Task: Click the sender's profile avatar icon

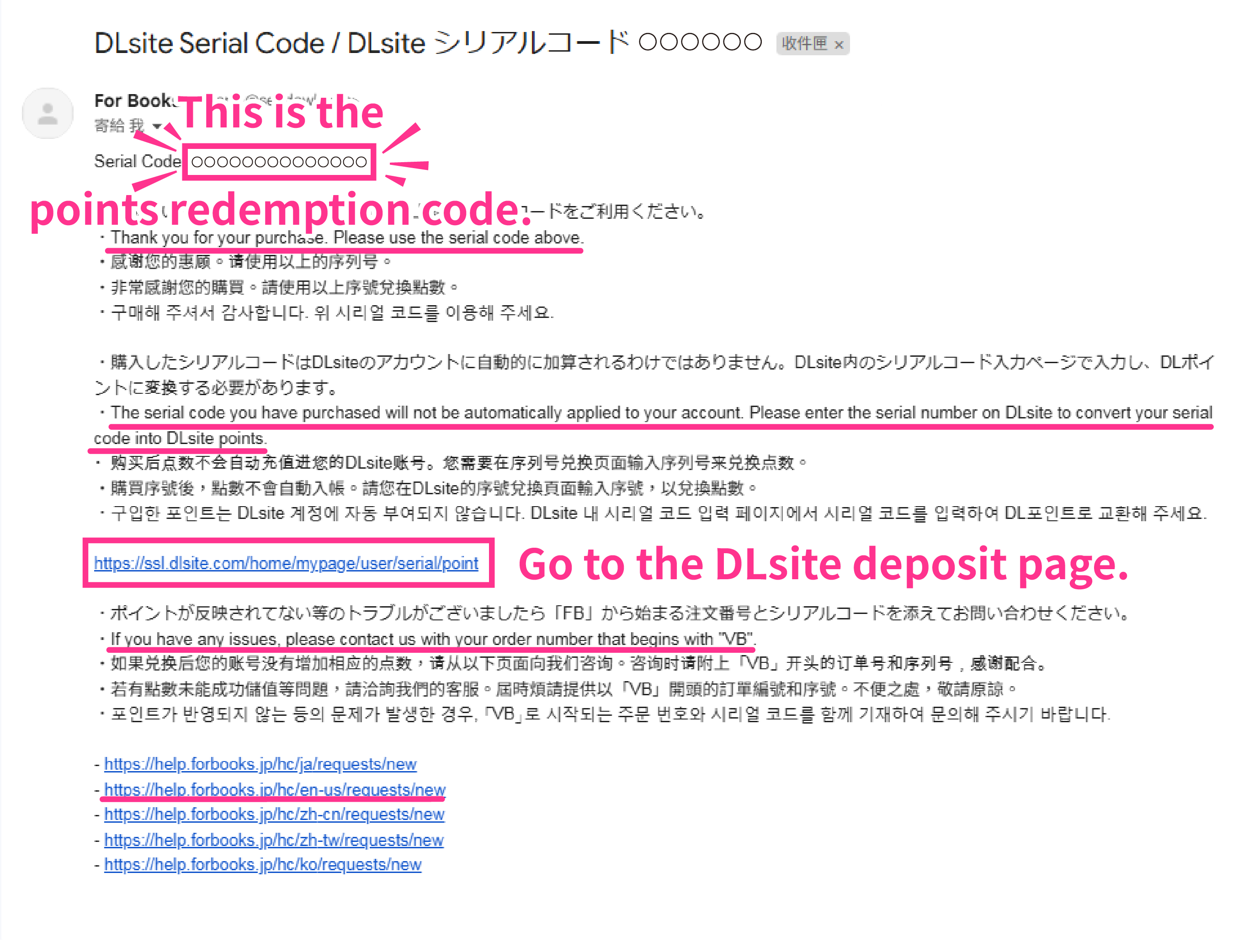Action: (x=48, y=112)
